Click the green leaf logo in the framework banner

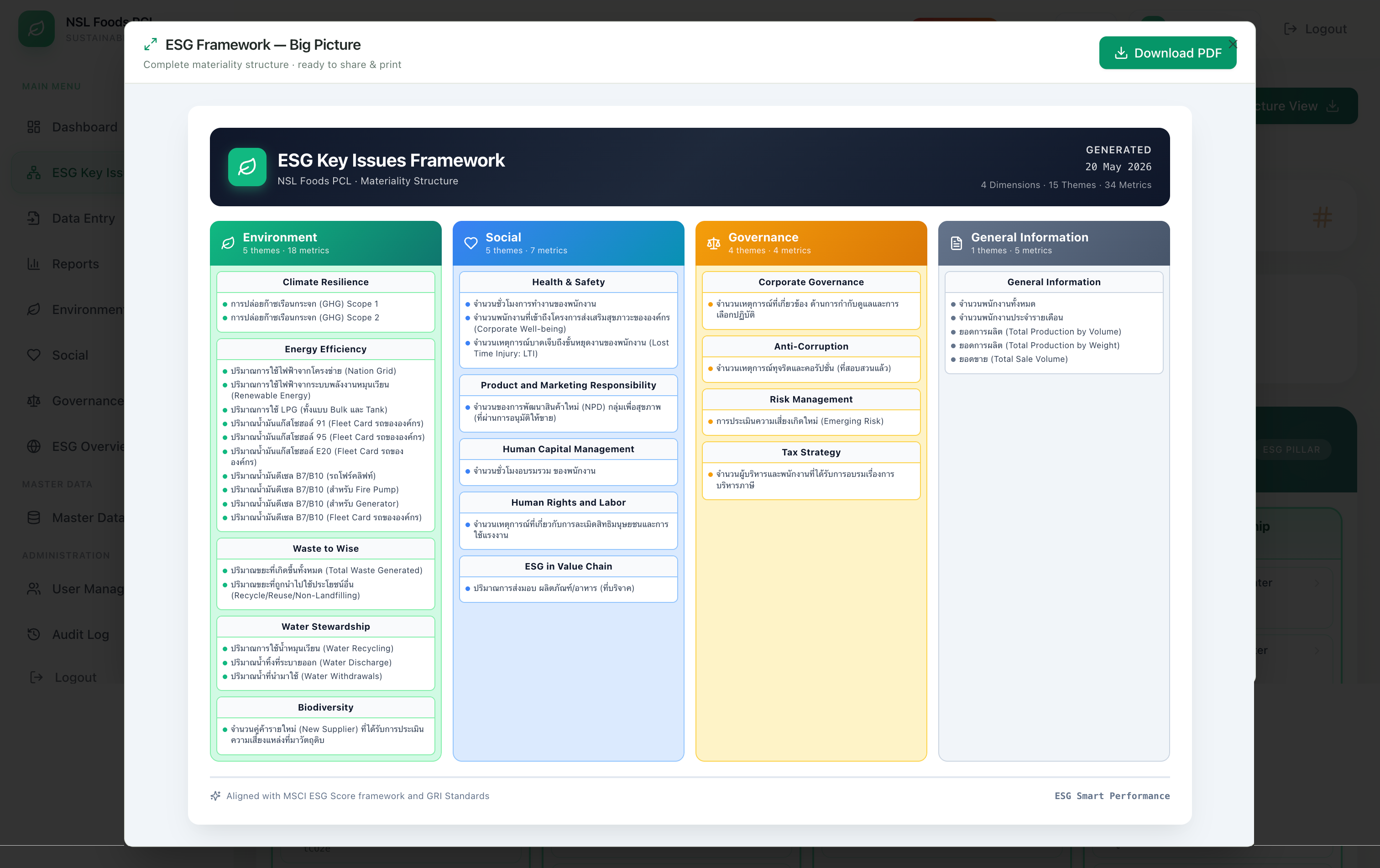tap(247, 167)
